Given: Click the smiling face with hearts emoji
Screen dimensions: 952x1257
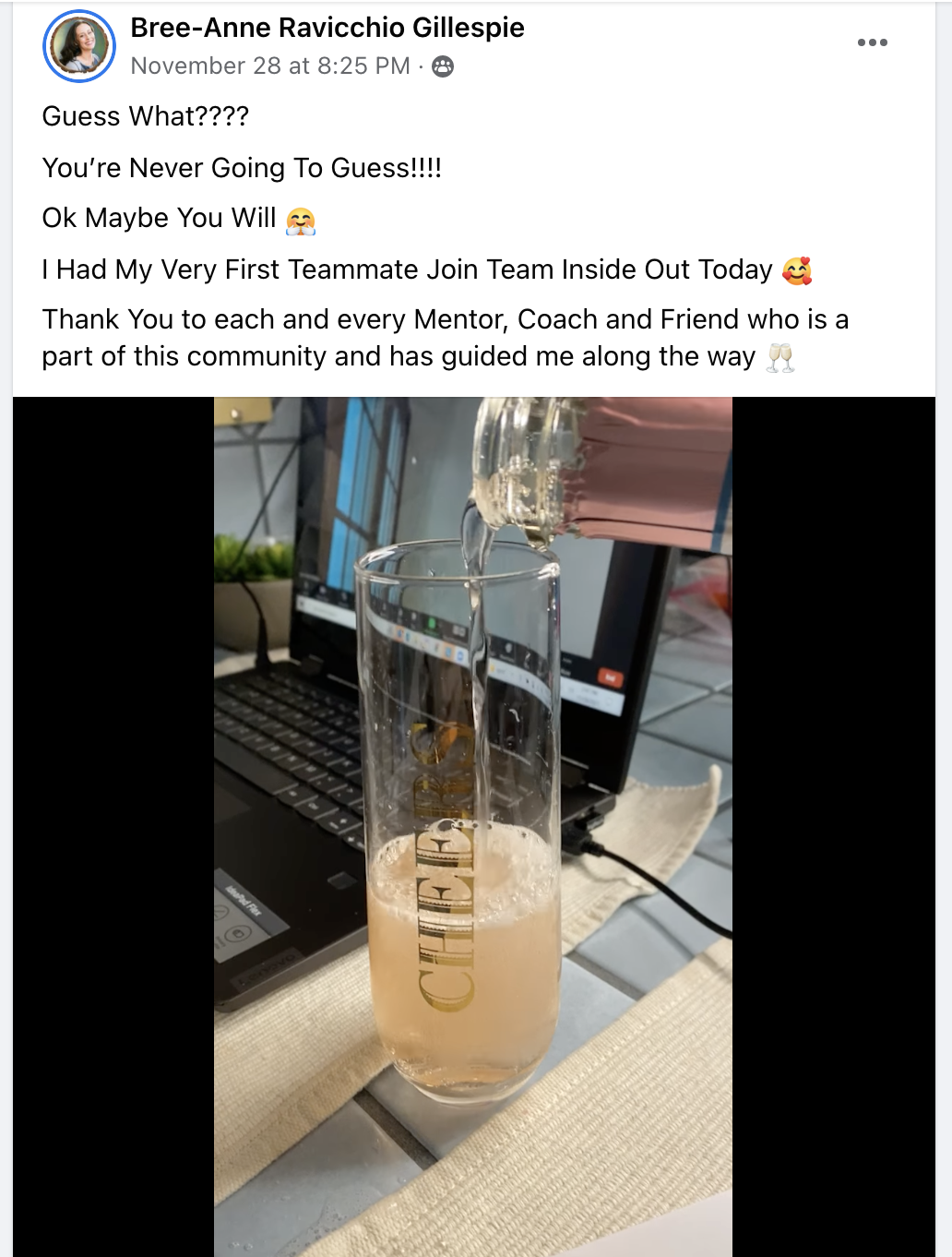Looking at the screenshot, I should 797,270.
